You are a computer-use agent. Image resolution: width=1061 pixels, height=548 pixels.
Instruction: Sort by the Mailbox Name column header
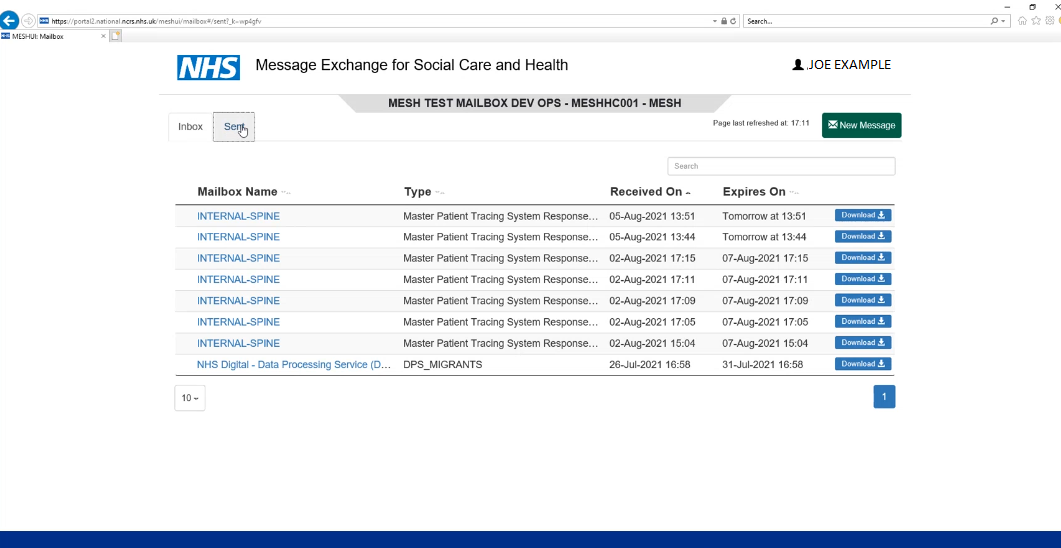(238, 191)
